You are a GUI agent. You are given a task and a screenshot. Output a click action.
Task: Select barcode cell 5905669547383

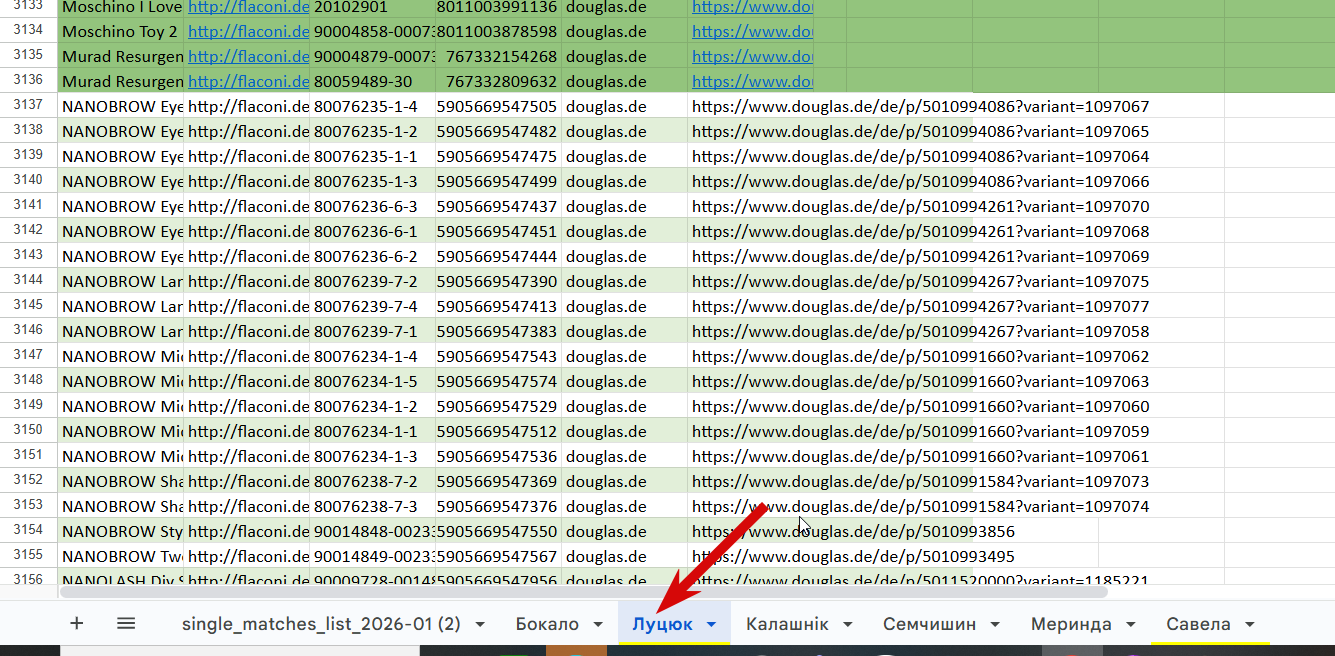499,331
